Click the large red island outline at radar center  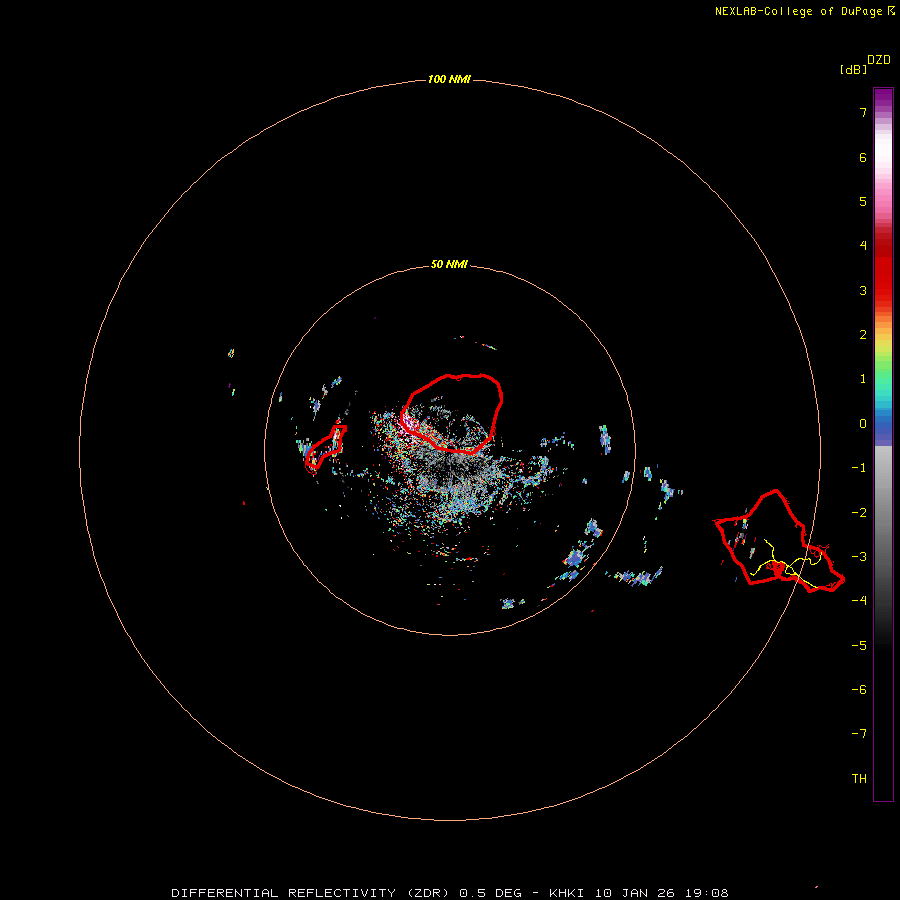[x=452, y=413]
